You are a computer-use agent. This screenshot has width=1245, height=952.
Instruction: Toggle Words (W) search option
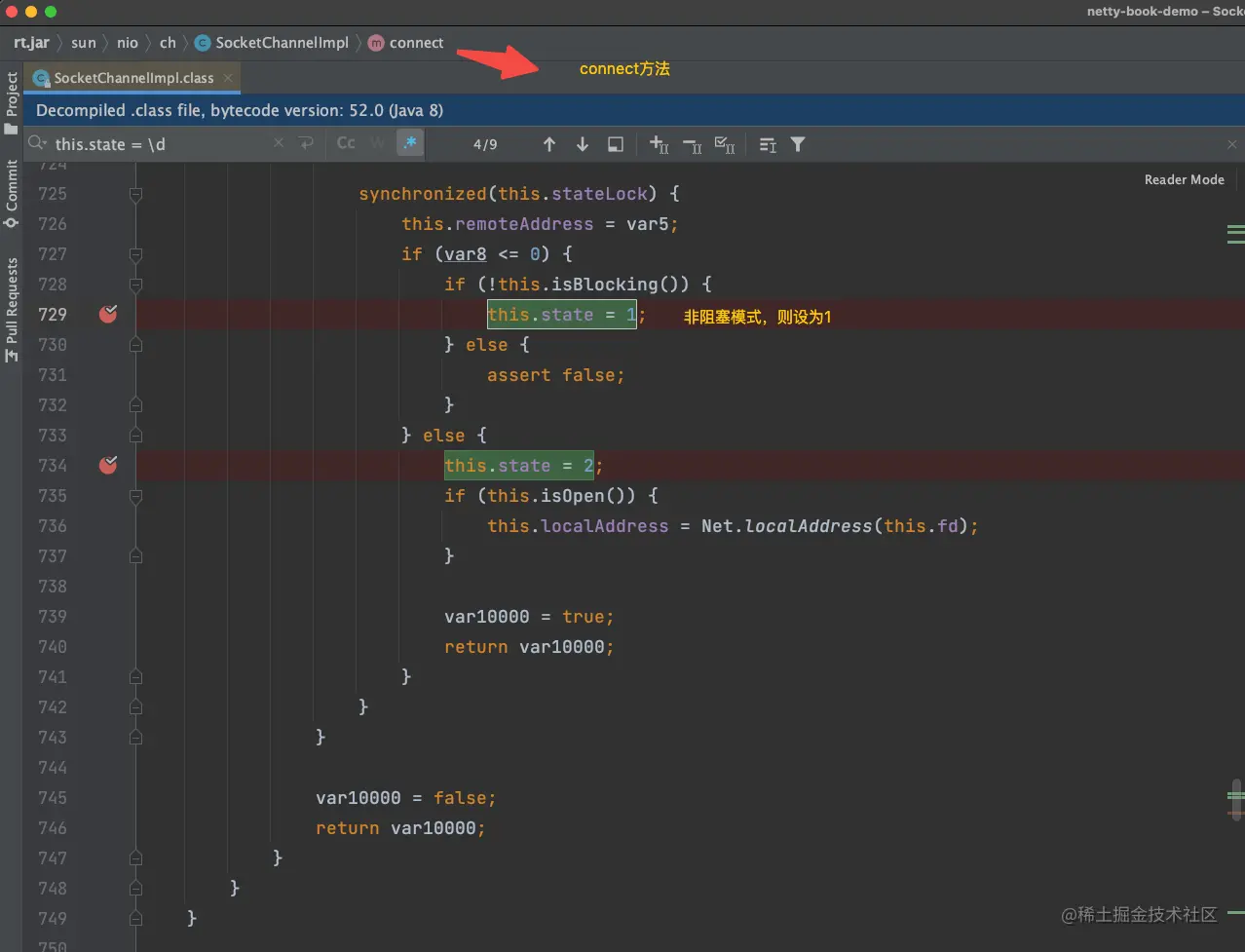377,143
